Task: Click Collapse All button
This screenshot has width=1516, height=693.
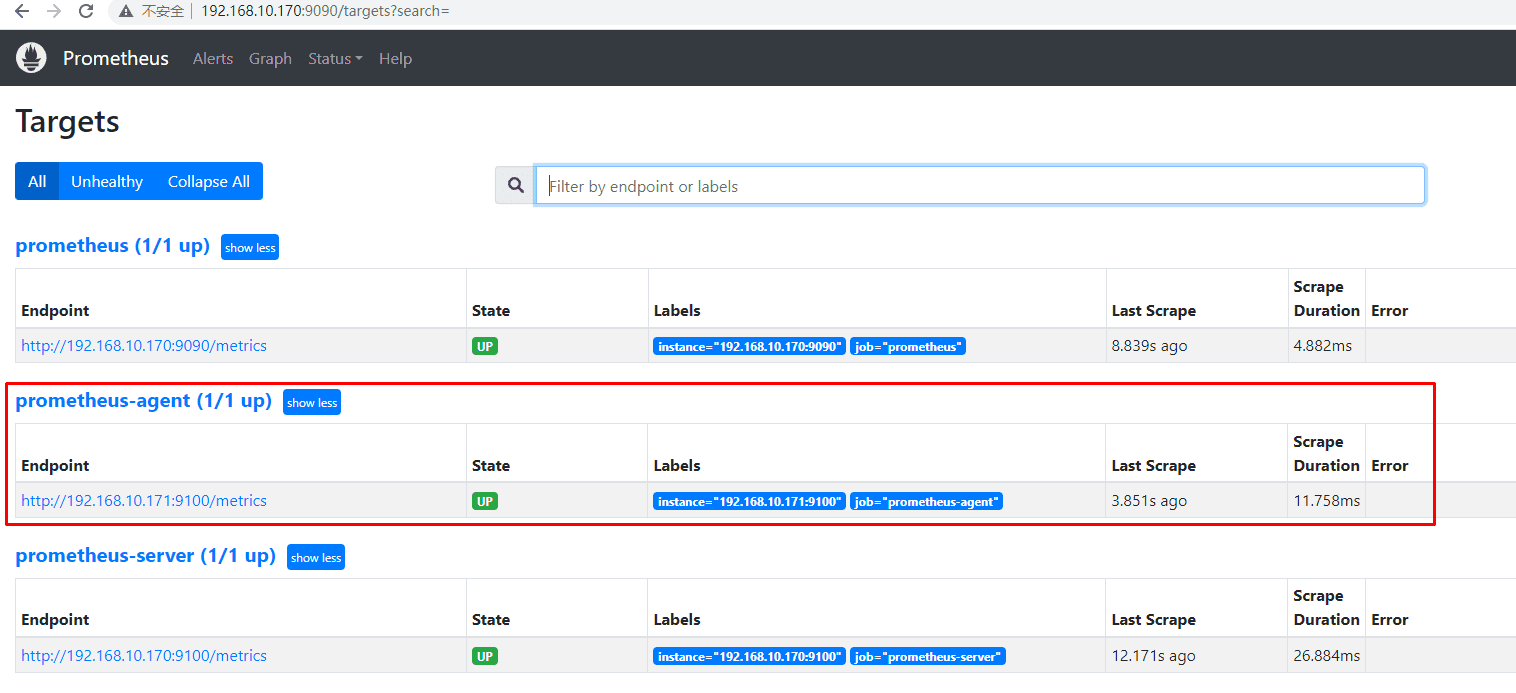Action: [x=209, y=181]
